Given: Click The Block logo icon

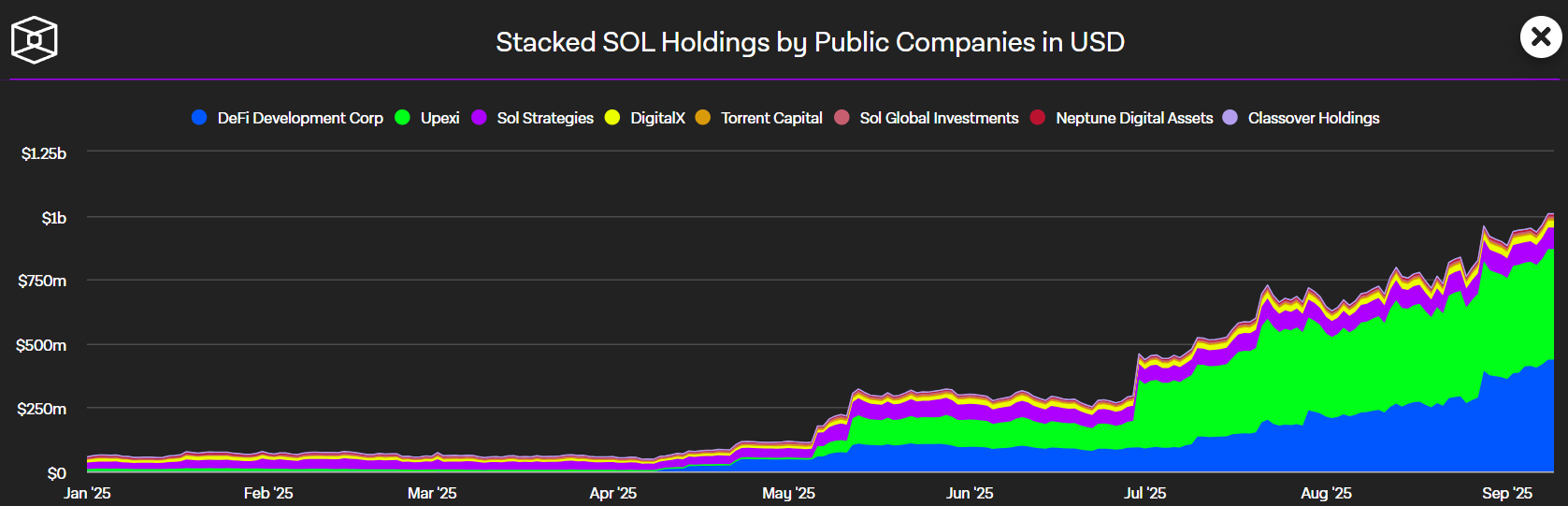Looking at the screenshot, I should [35, 40].
